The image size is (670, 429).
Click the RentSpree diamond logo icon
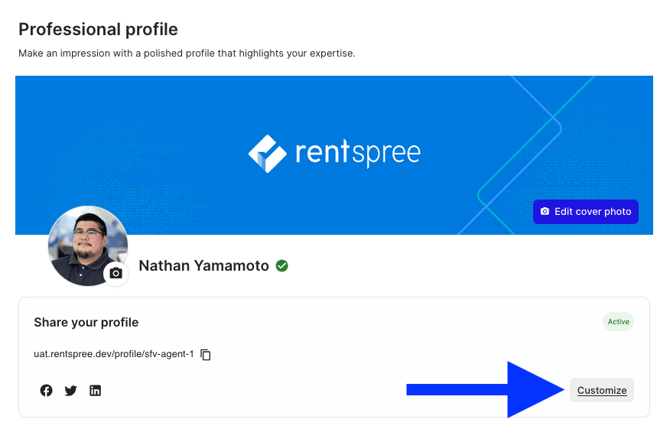pos(267,154)
